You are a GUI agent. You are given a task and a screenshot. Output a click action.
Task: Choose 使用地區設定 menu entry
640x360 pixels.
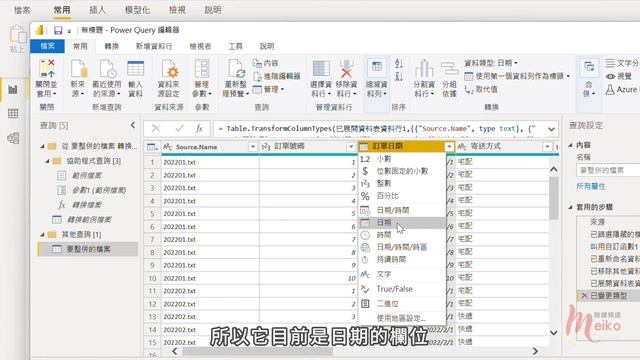(402, 318)
